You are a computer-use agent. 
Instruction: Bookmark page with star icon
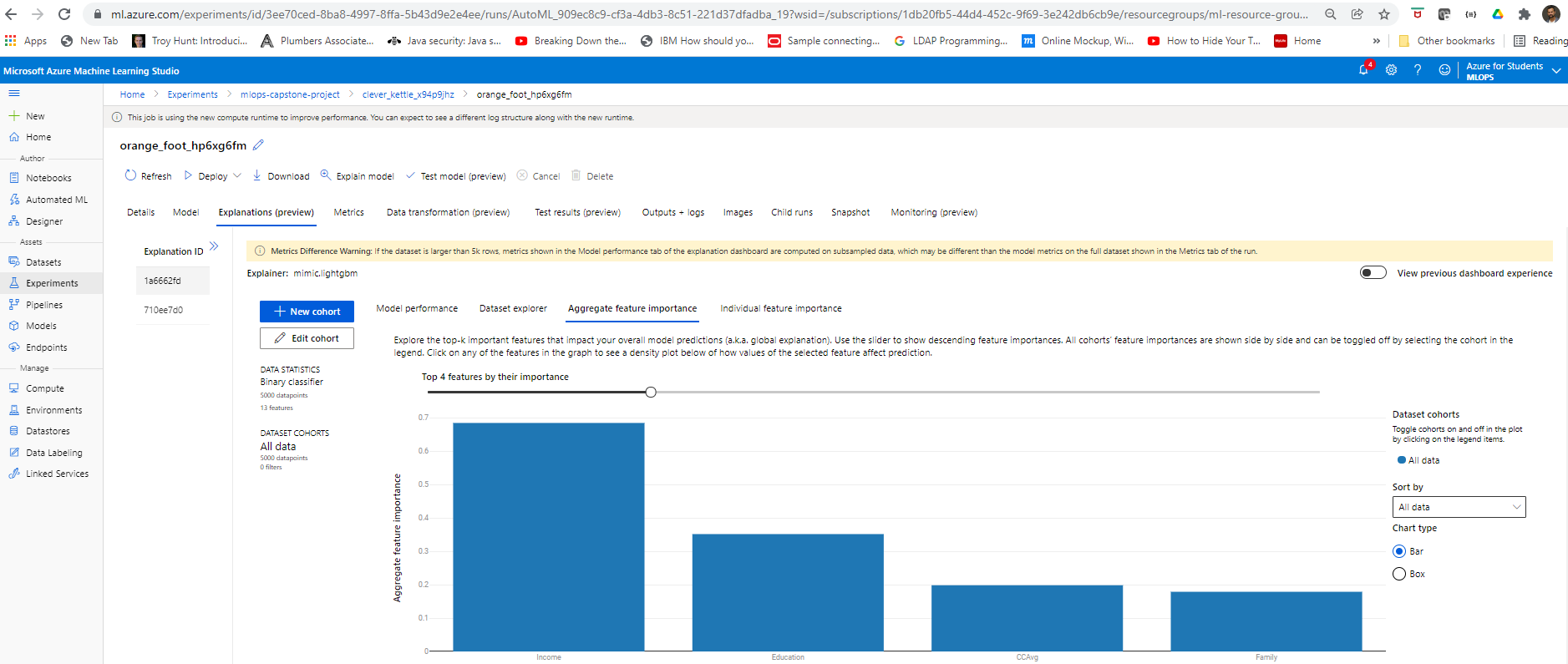[1384, 14]
